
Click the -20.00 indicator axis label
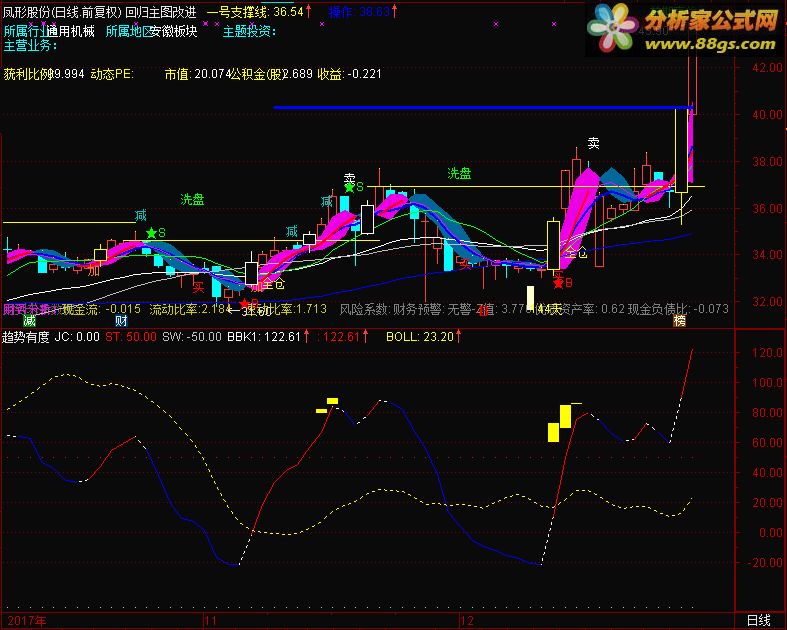[765, 562]
